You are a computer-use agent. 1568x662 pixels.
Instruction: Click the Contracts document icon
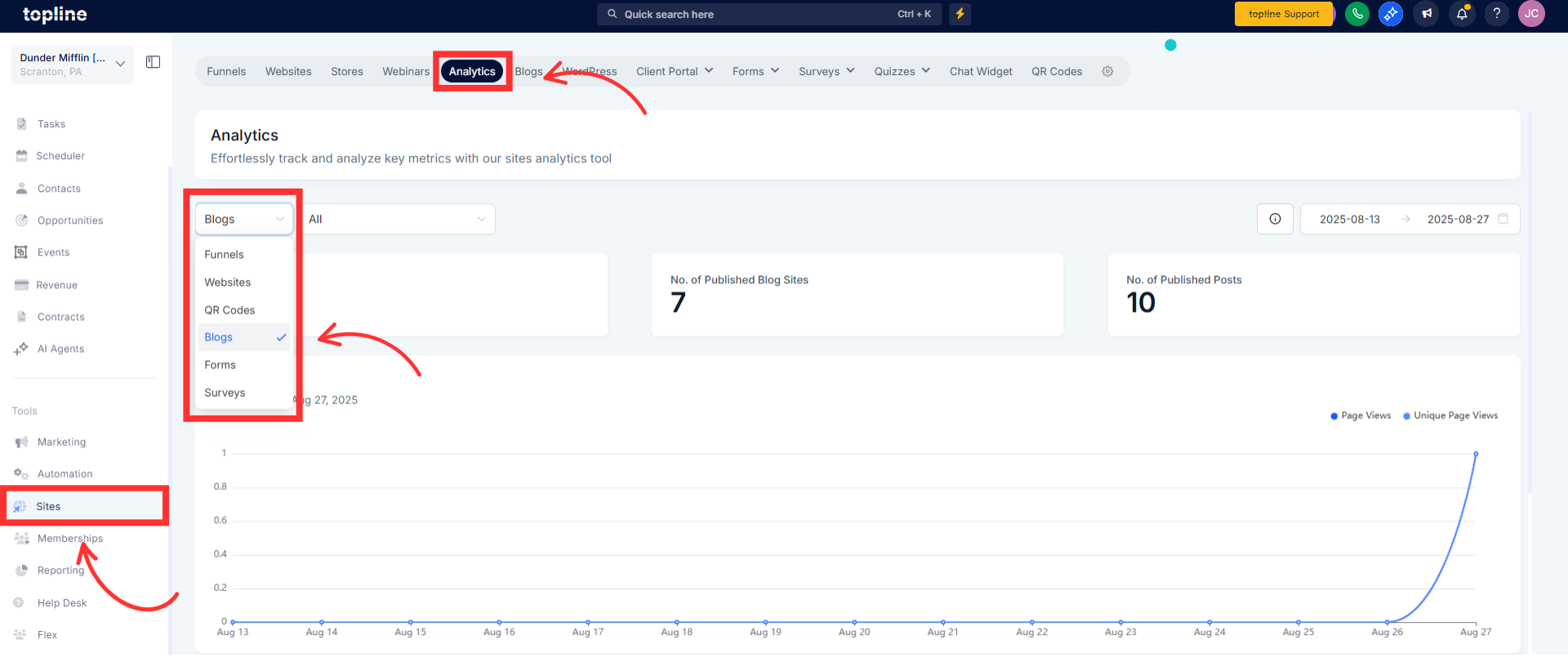click(x=21, y=317)
